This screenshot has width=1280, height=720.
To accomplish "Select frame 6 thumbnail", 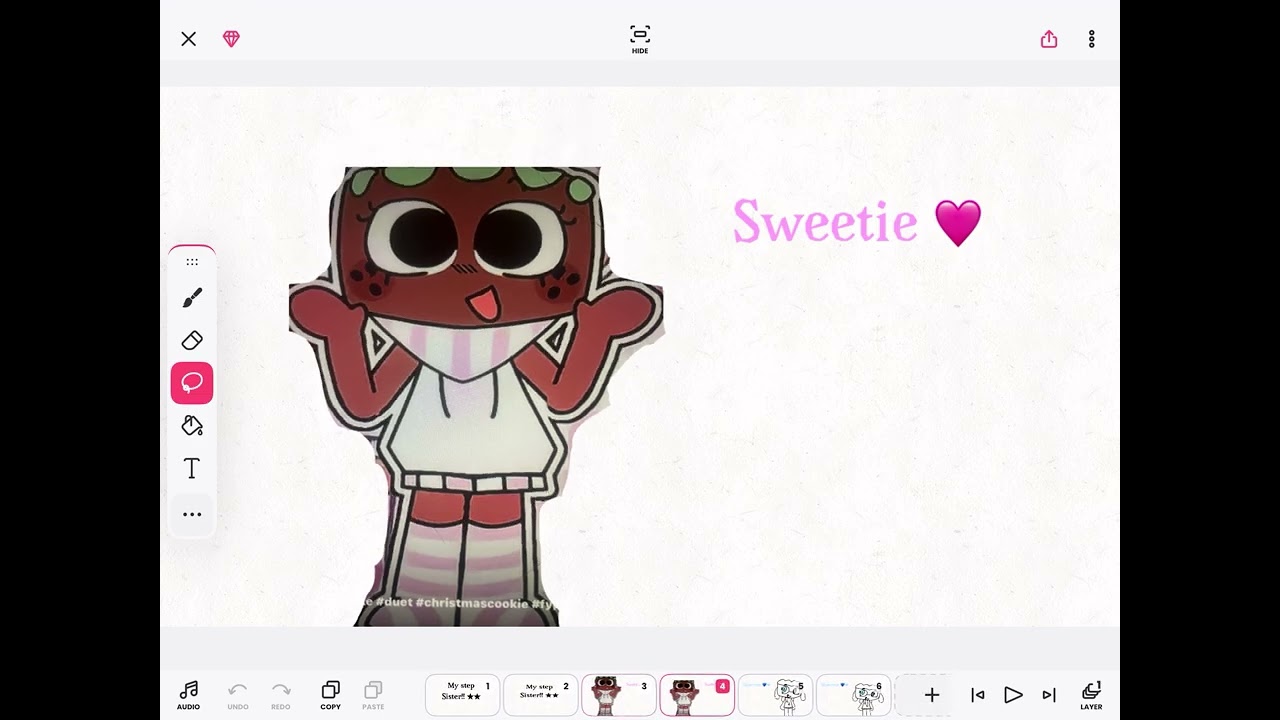I will click(853, 695).
